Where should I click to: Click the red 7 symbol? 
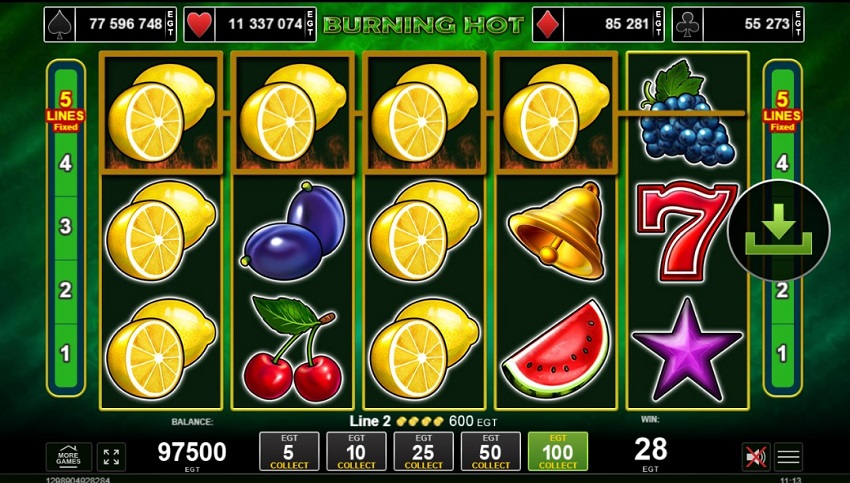coord(687,231)
